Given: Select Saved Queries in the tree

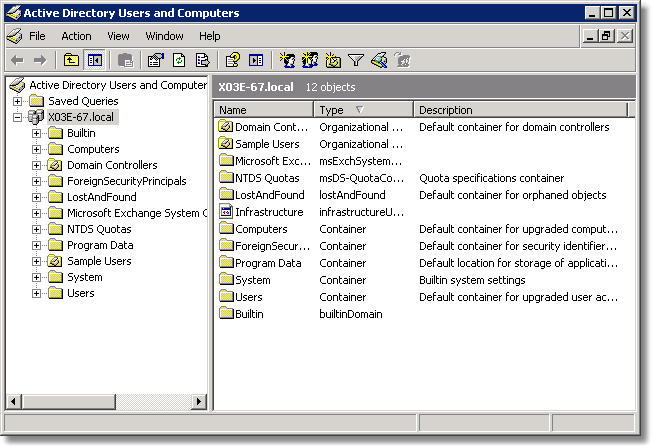Looking at the screenshot, I should coord(83,101).
